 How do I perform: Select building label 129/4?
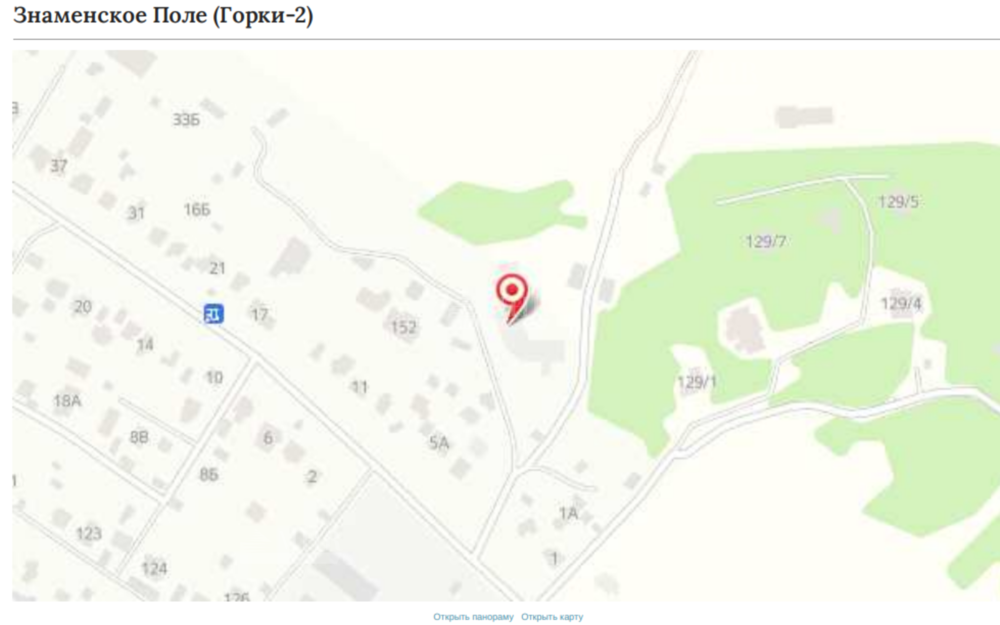[901, 304]
